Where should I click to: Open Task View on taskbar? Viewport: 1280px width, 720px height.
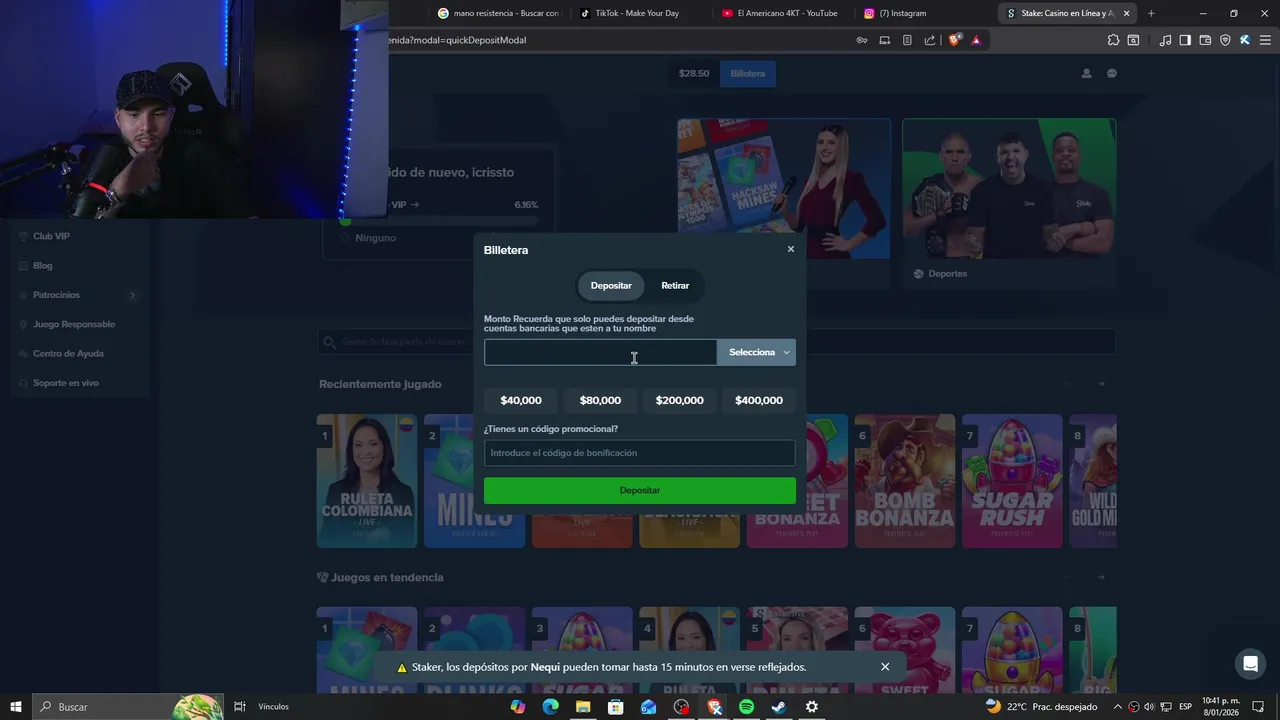(240, 707)
